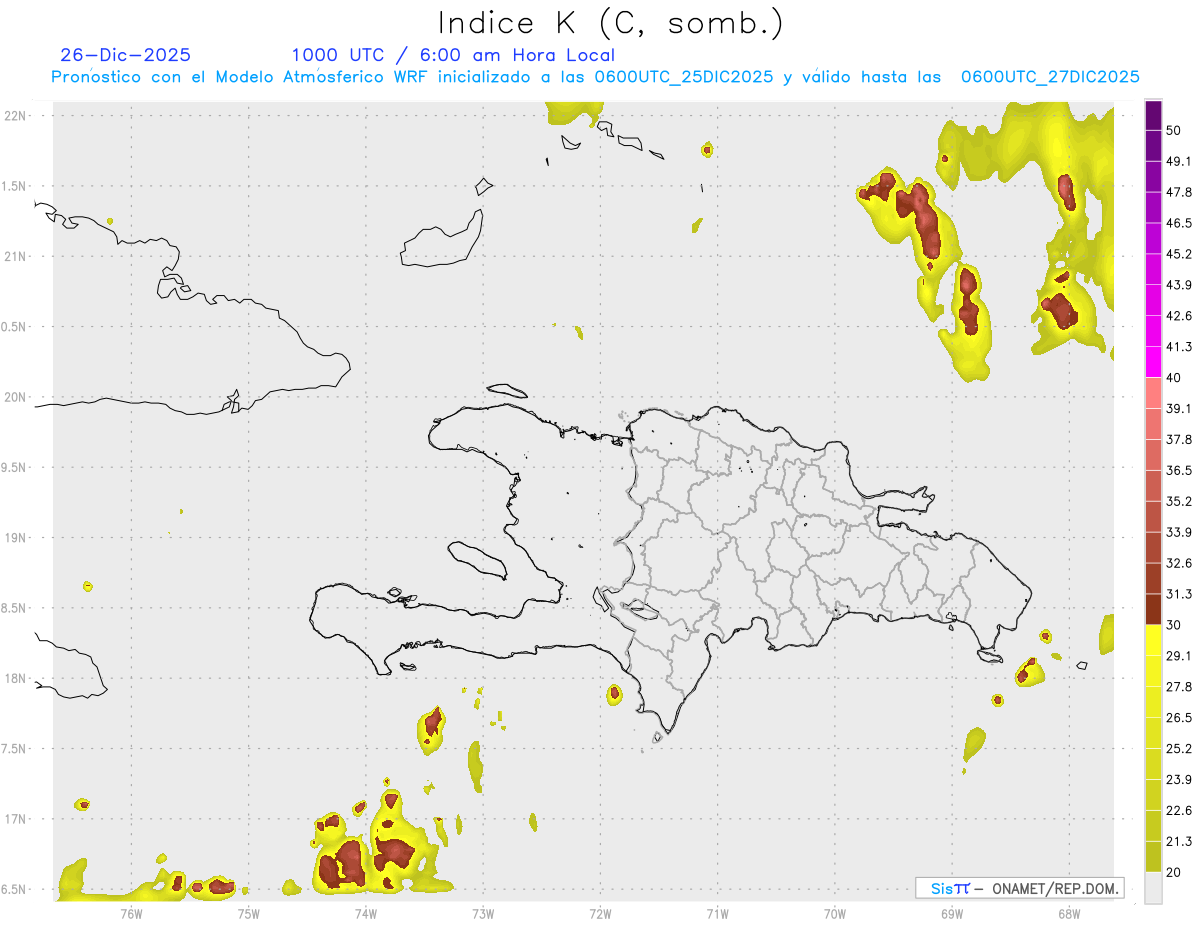
Task: Select the legend value '43.9'
Action: 1179,285
